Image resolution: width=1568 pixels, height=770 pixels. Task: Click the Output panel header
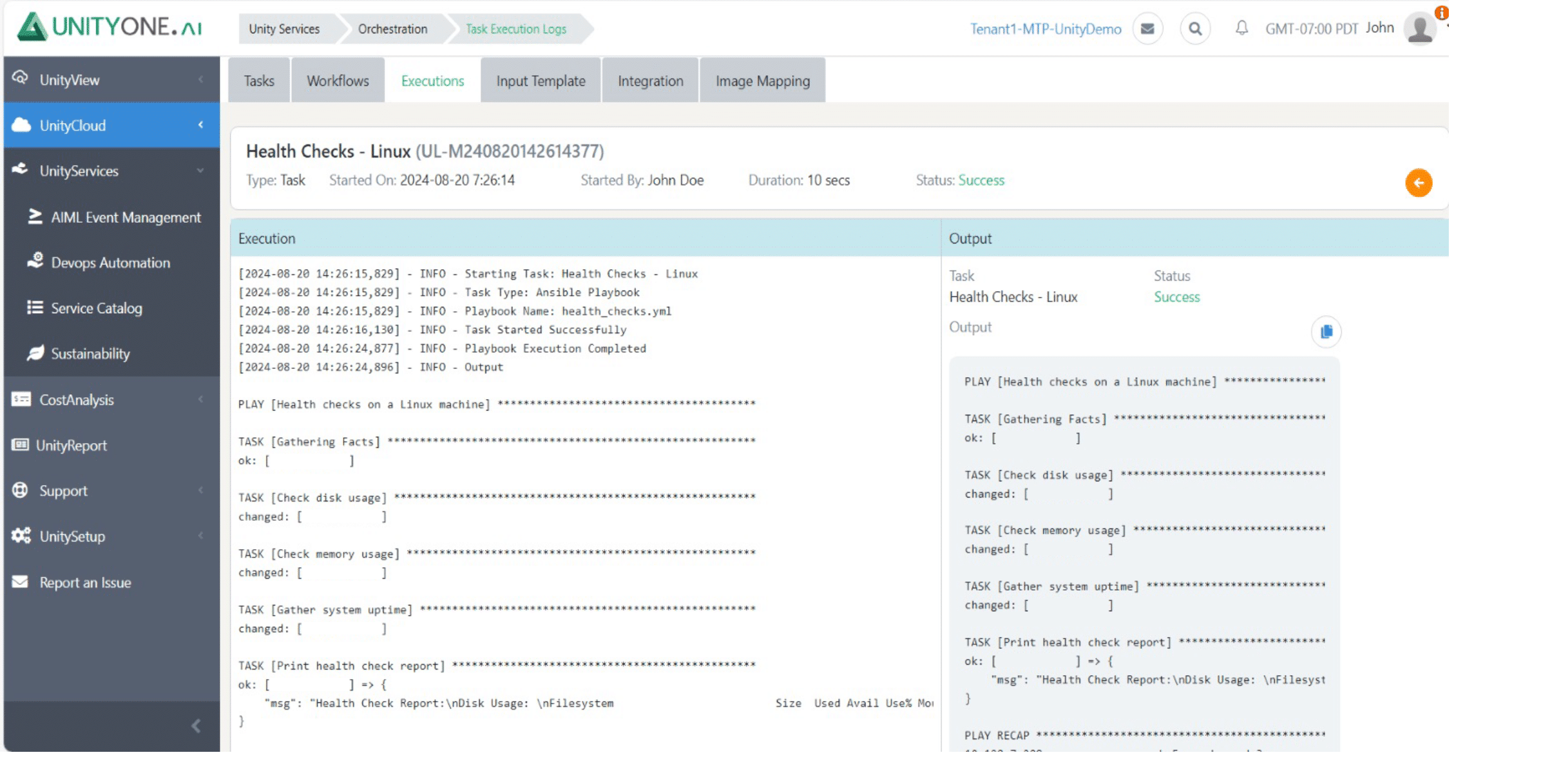(x=1195, y=238)
